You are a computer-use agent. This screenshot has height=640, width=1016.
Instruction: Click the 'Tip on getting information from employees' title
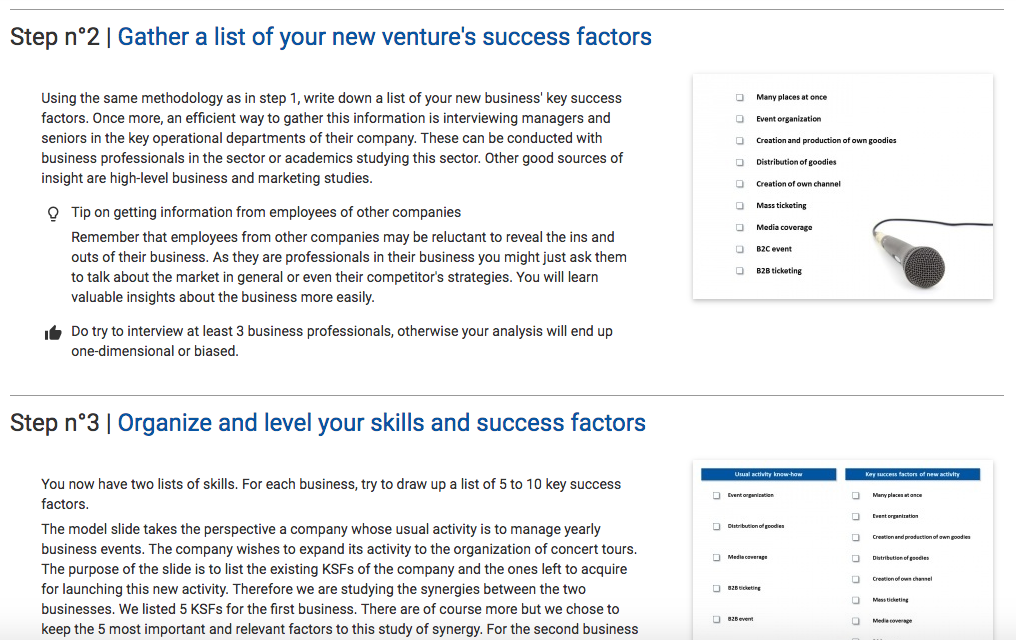click(x=266, y=212)
